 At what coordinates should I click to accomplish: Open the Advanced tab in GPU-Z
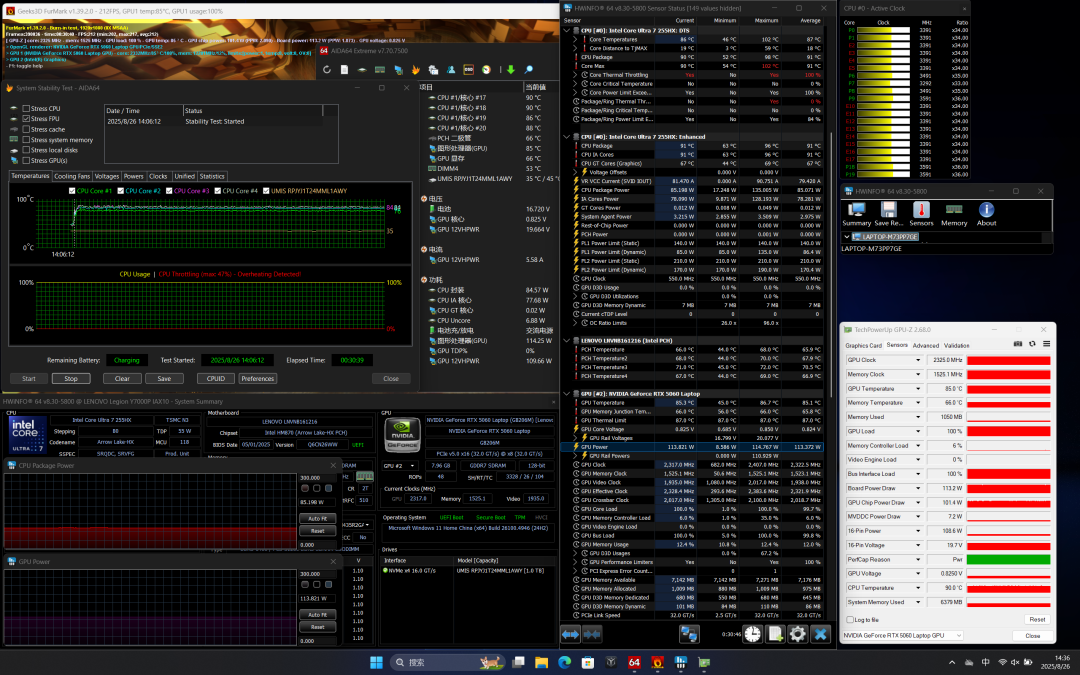tap(926, 345)
